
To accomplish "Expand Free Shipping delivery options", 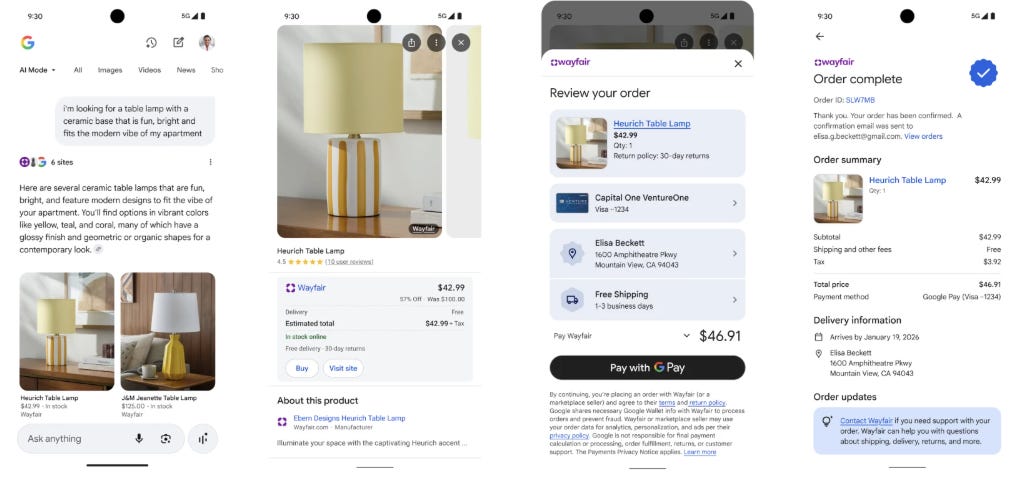I will point(647,299).
